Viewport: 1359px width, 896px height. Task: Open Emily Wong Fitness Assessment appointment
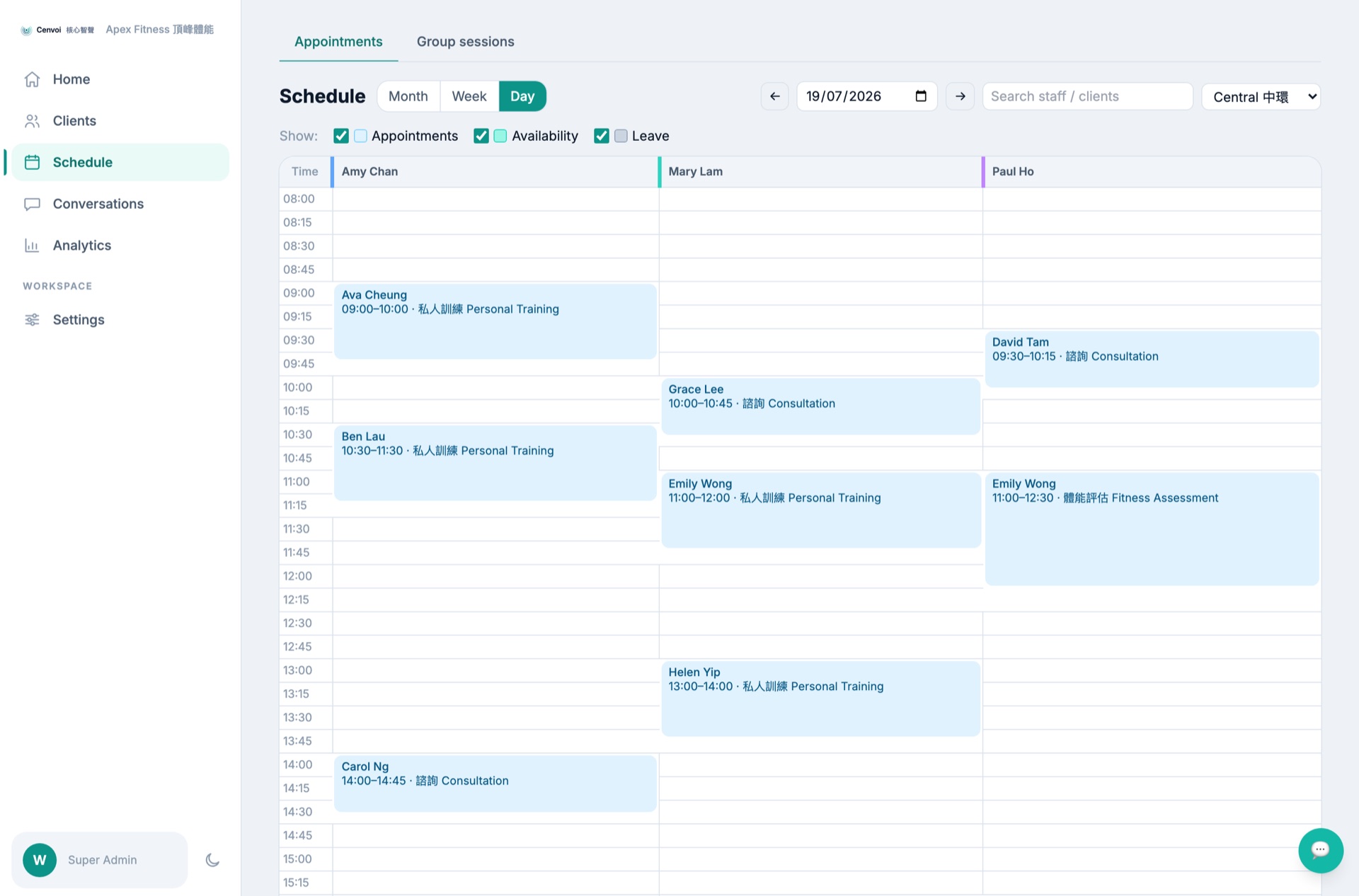coord(1152,529)
